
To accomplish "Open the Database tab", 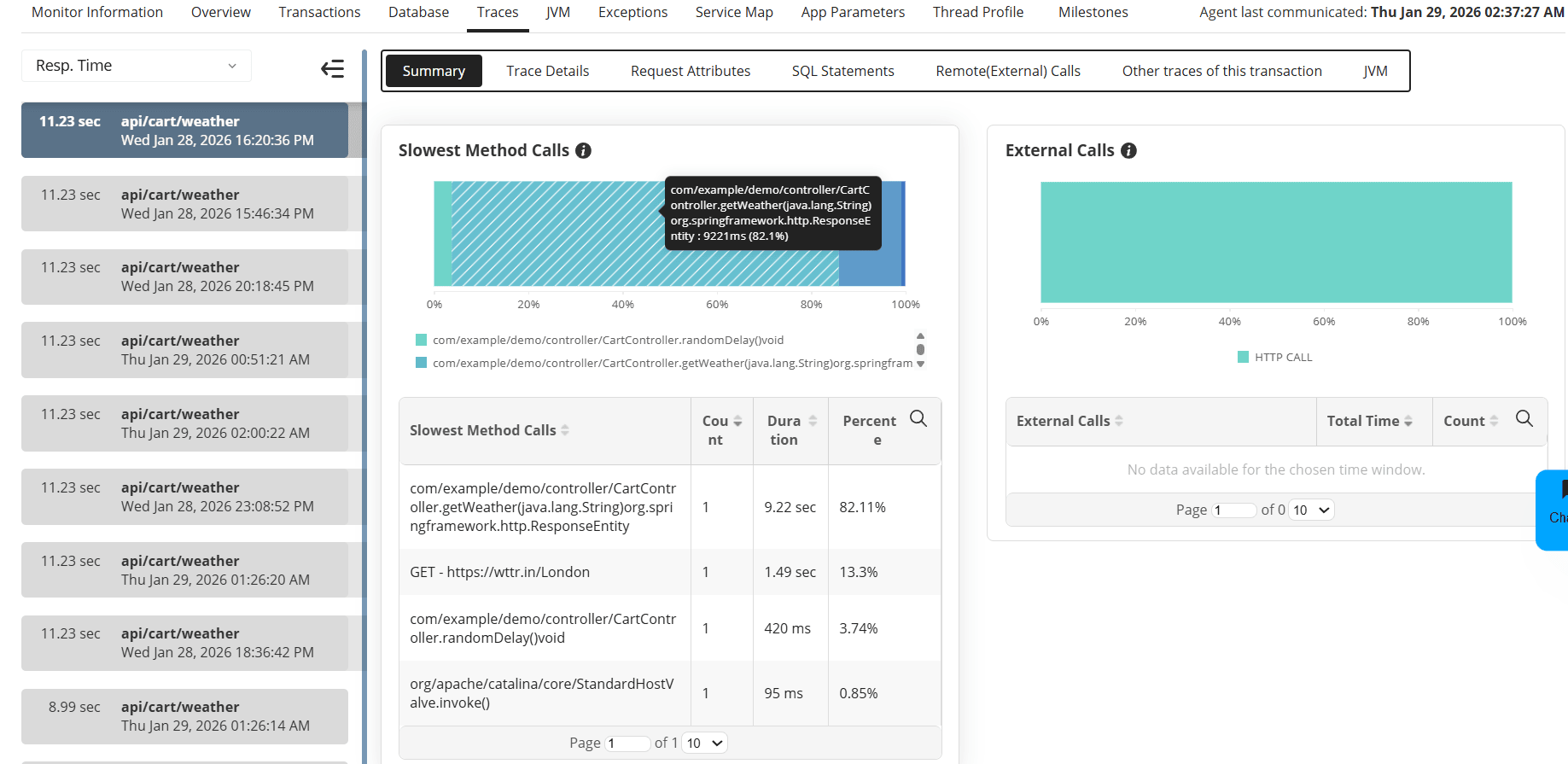I will coord(418,12).
